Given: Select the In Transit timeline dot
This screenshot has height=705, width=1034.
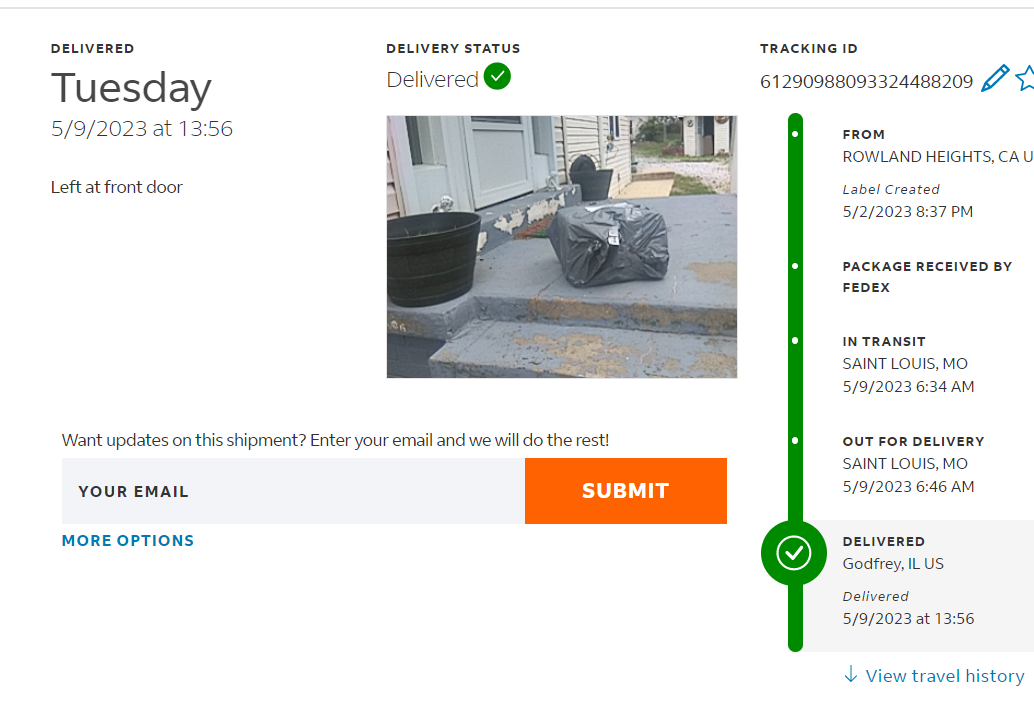Looking at the screenshot, I should 795,341.
